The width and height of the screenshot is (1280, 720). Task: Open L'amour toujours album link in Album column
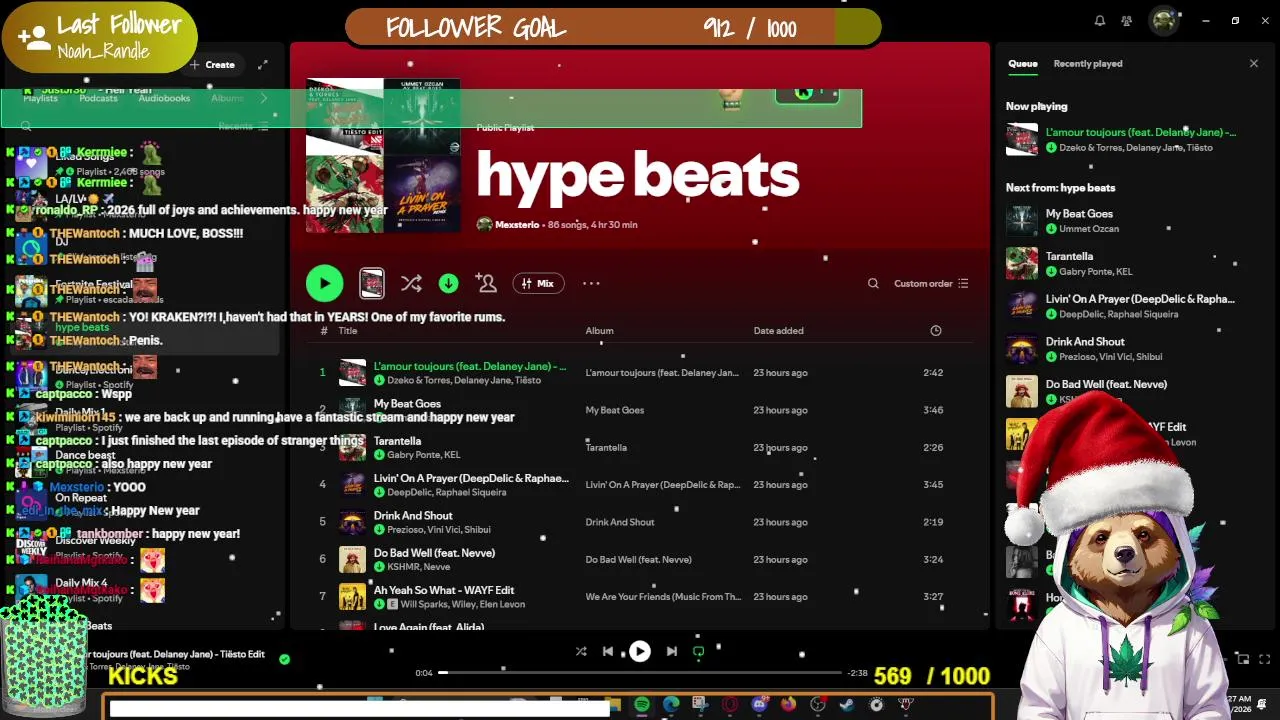tap(662, 373)
